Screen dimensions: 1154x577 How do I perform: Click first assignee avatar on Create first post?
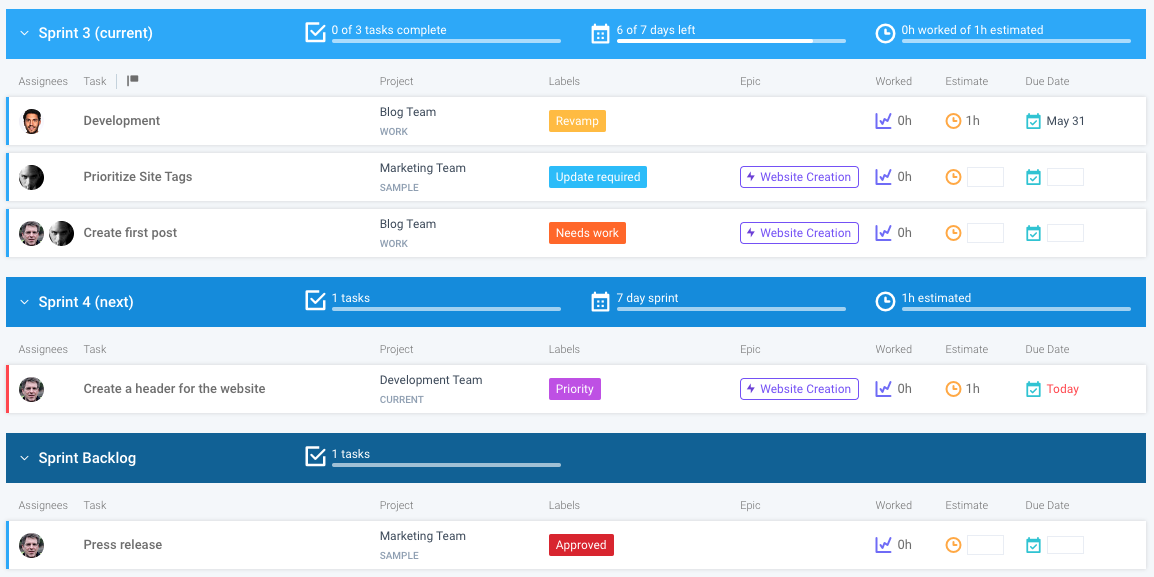click(x=31, y=233)
